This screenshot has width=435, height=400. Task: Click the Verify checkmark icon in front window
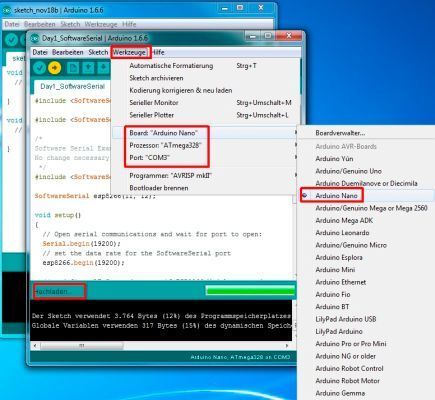coord(39,68)
